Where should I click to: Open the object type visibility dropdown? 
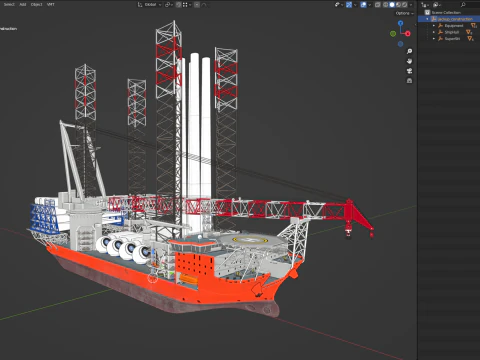coord(339,5)
